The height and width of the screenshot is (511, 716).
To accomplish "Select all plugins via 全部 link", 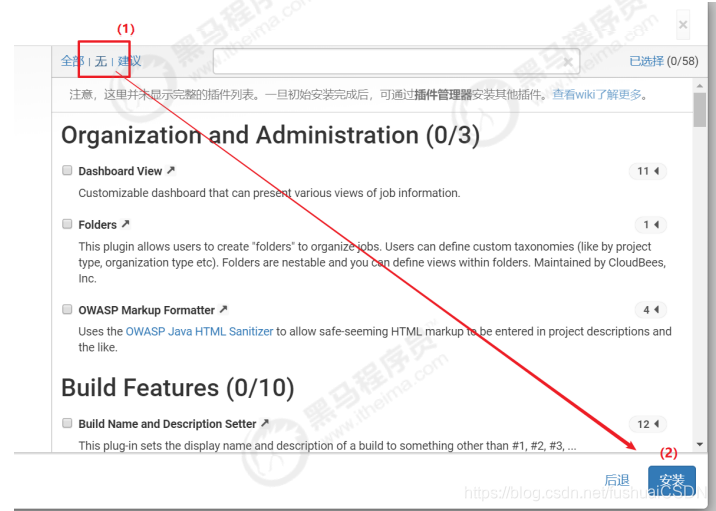I will click(73, 61).
